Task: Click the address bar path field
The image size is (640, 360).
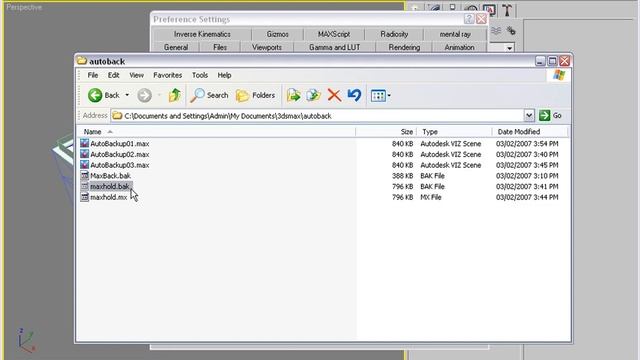Action: [x=317, y=116]
